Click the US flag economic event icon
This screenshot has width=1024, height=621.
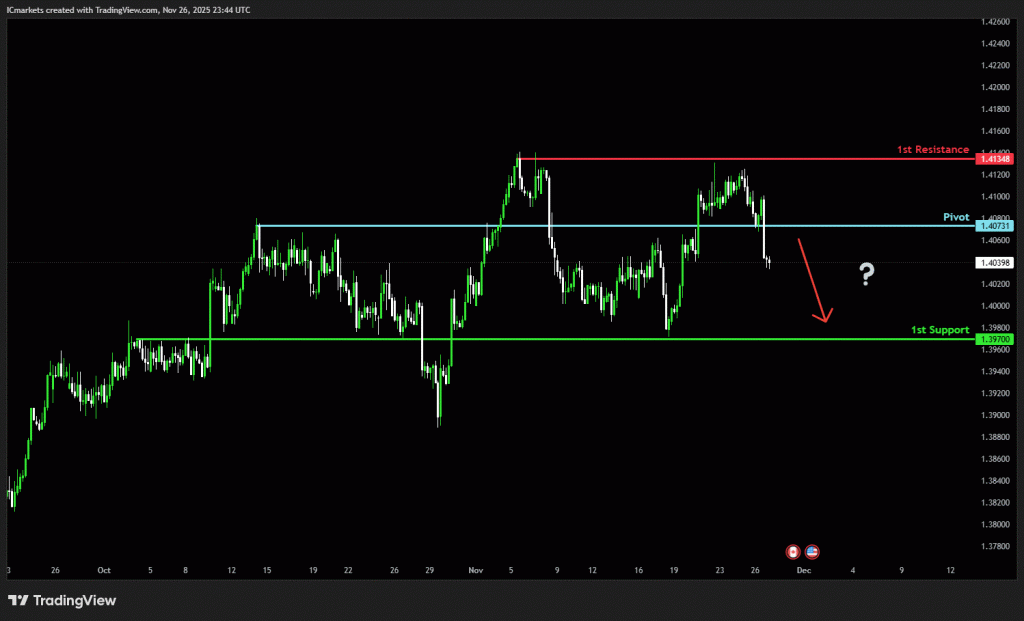coord(812,551)
